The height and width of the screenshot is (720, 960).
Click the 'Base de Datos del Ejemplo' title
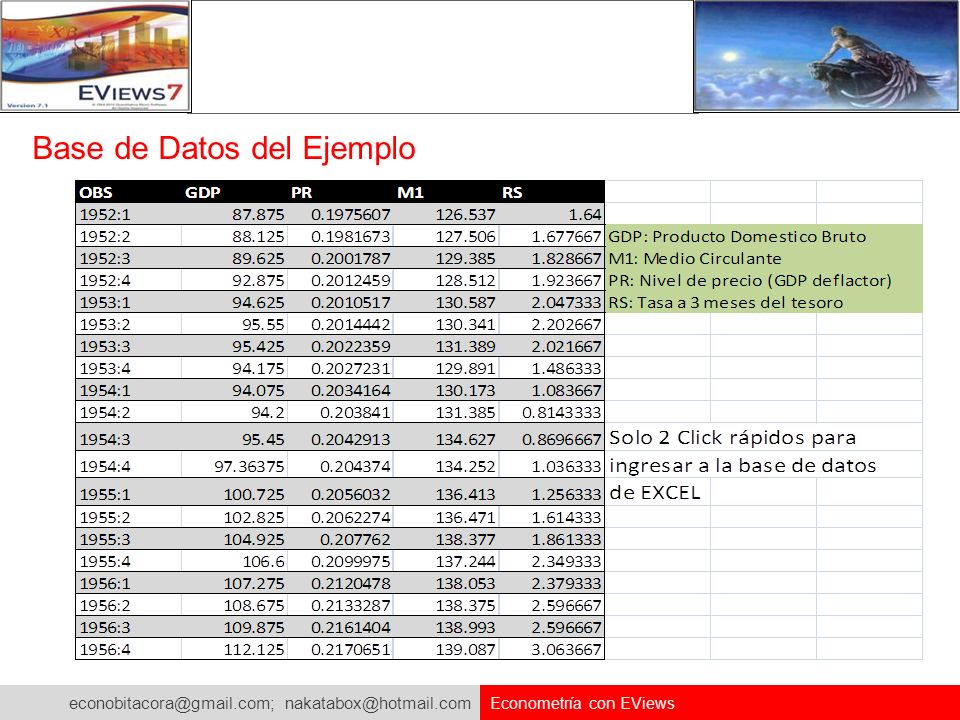point(224,148)
